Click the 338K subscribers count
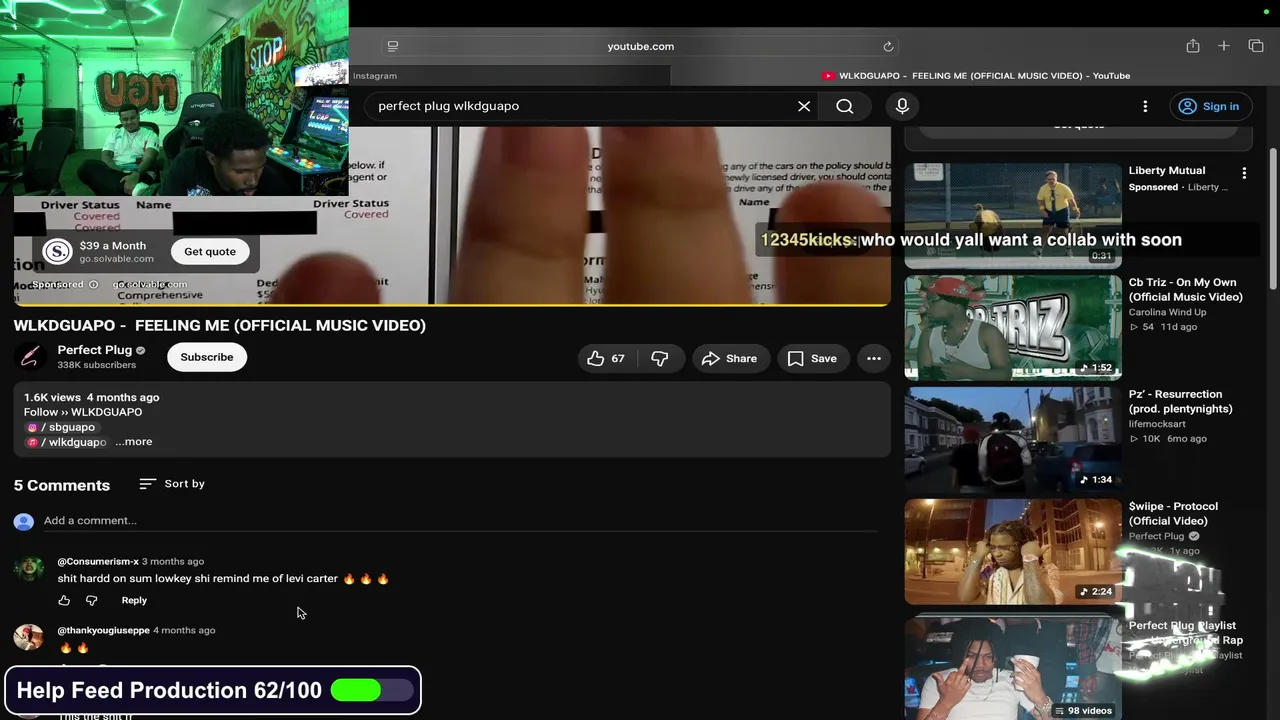 click(x=97, y=366)
